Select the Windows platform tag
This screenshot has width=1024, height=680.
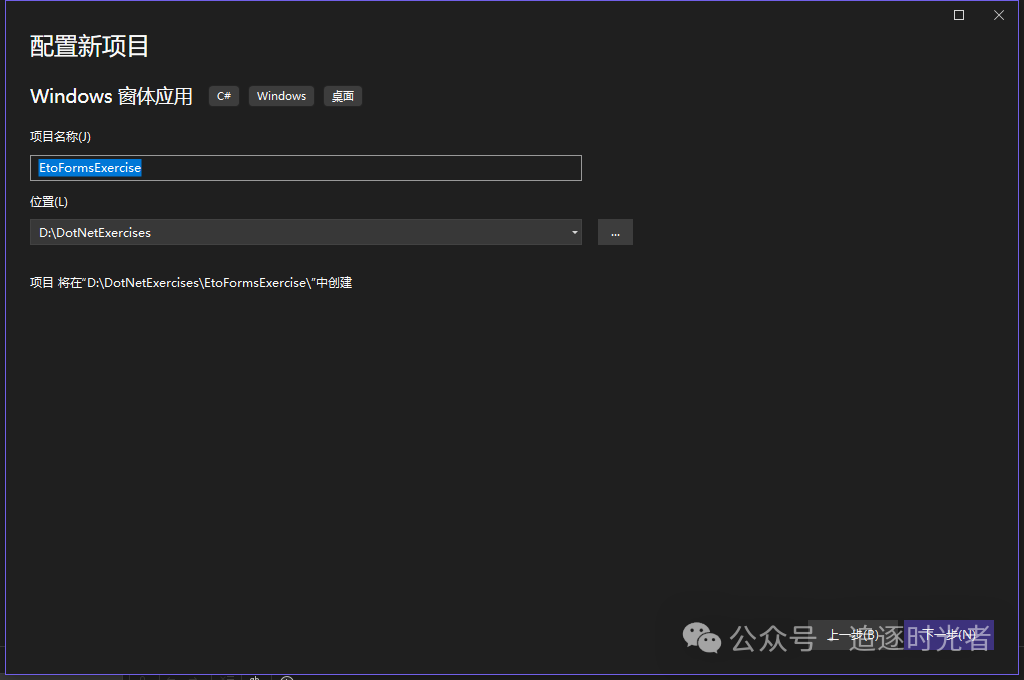281,95
